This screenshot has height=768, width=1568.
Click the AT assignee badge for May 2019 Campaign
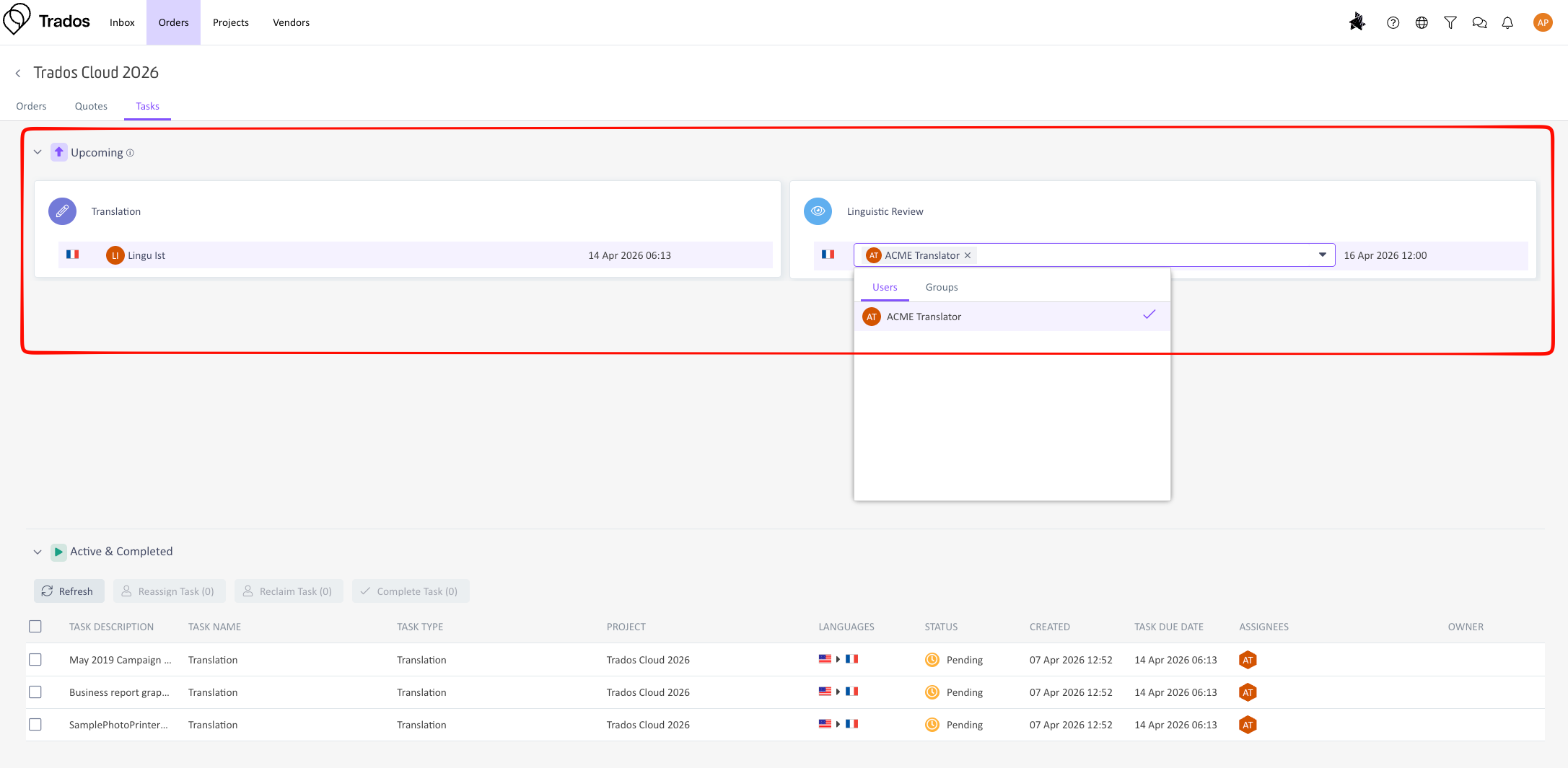(x=1248, y=660)
